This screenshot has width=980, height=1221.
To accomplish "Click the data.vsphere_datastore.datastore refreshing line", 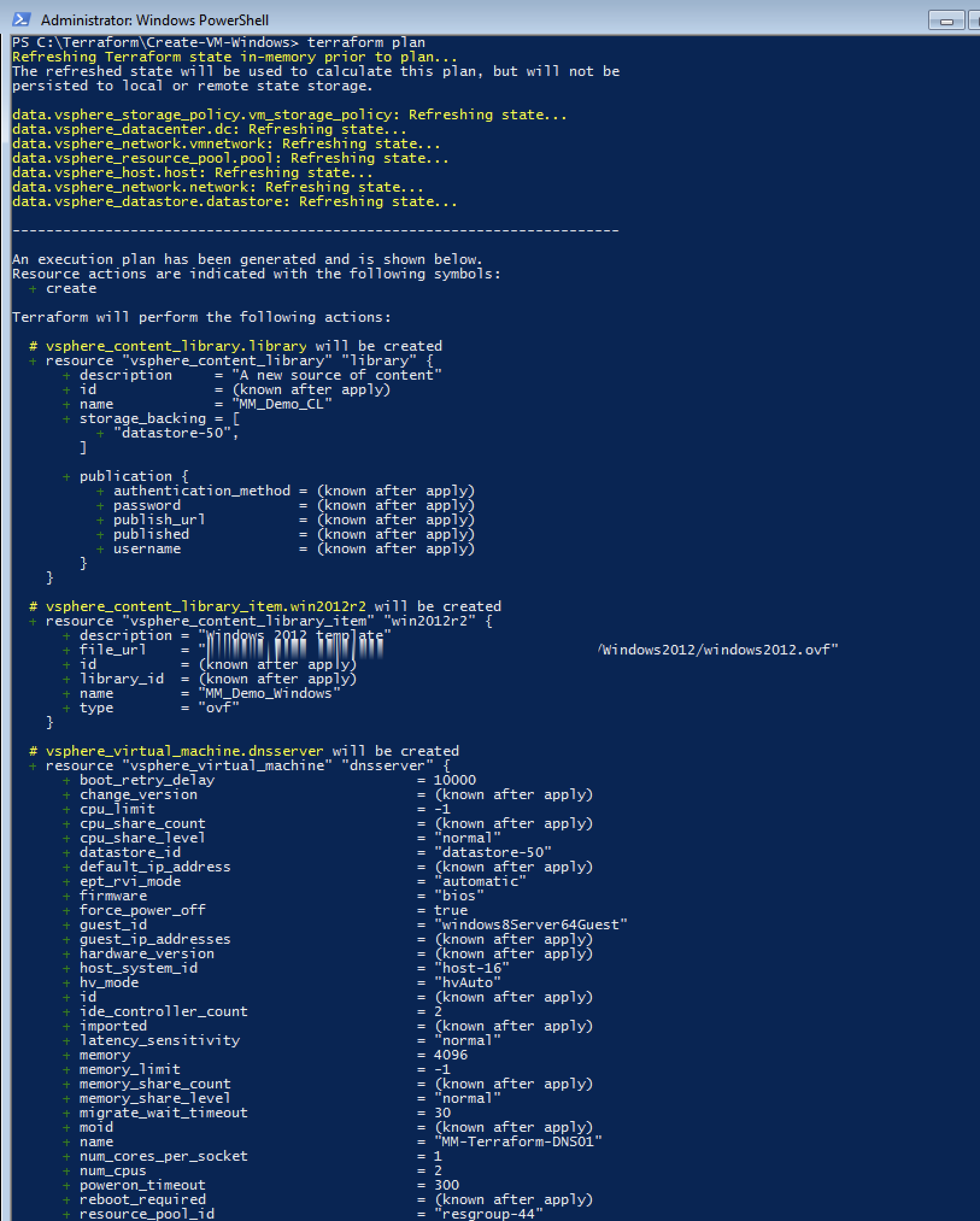I will [x=234, y=202].
